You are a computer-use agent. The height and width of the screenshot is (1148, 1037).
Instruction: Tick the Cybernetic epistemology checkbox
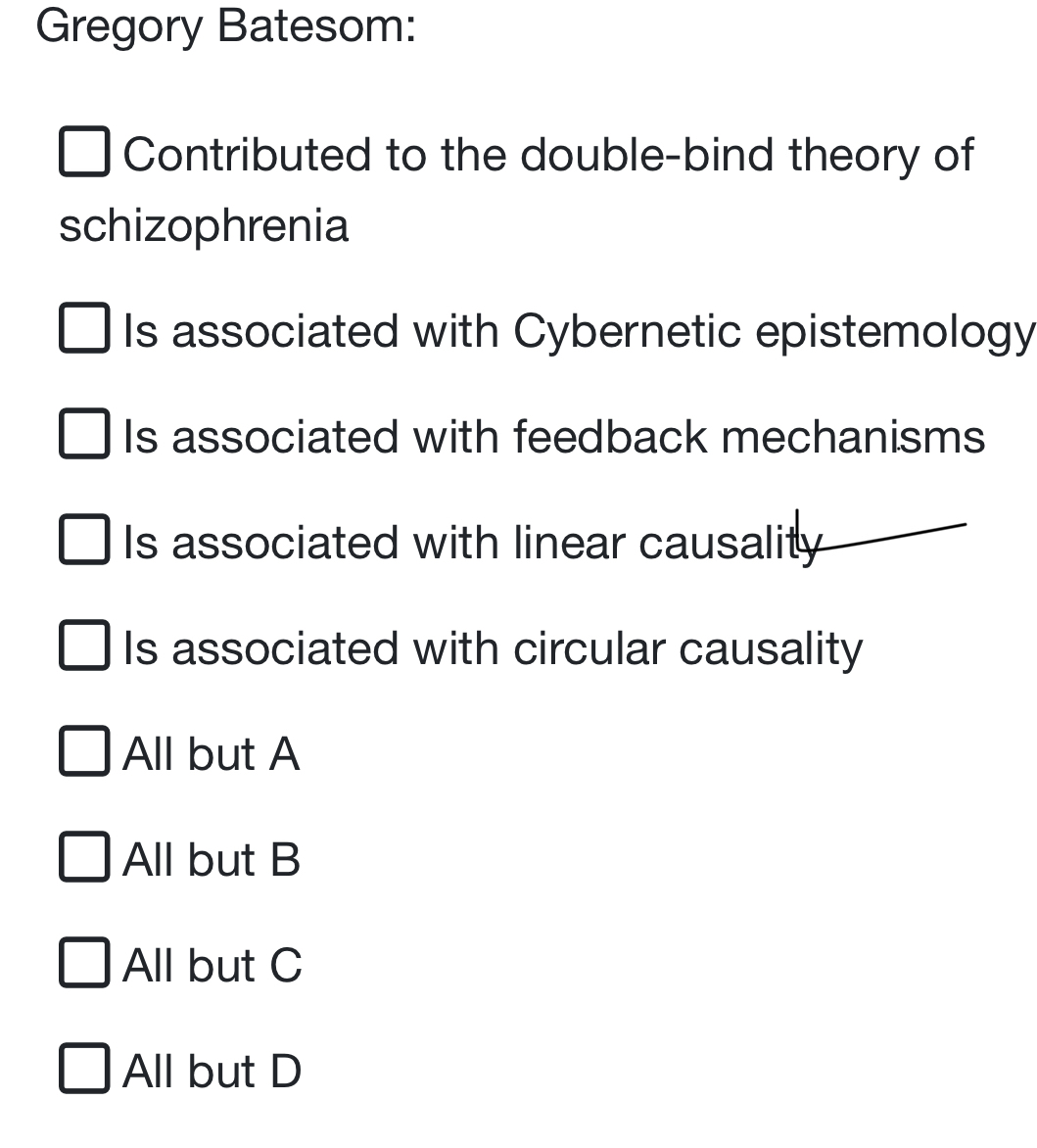(85, 327)
